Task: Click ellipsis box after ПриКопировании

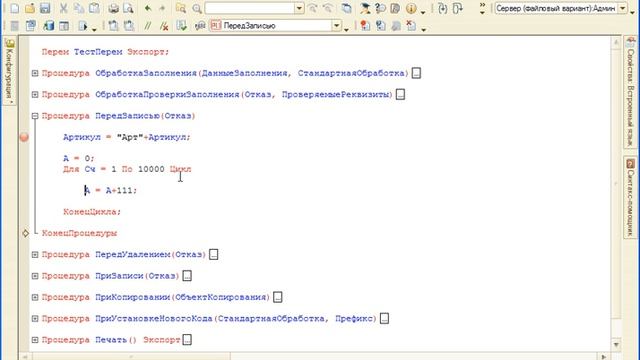Action: [x=278, y=298]
